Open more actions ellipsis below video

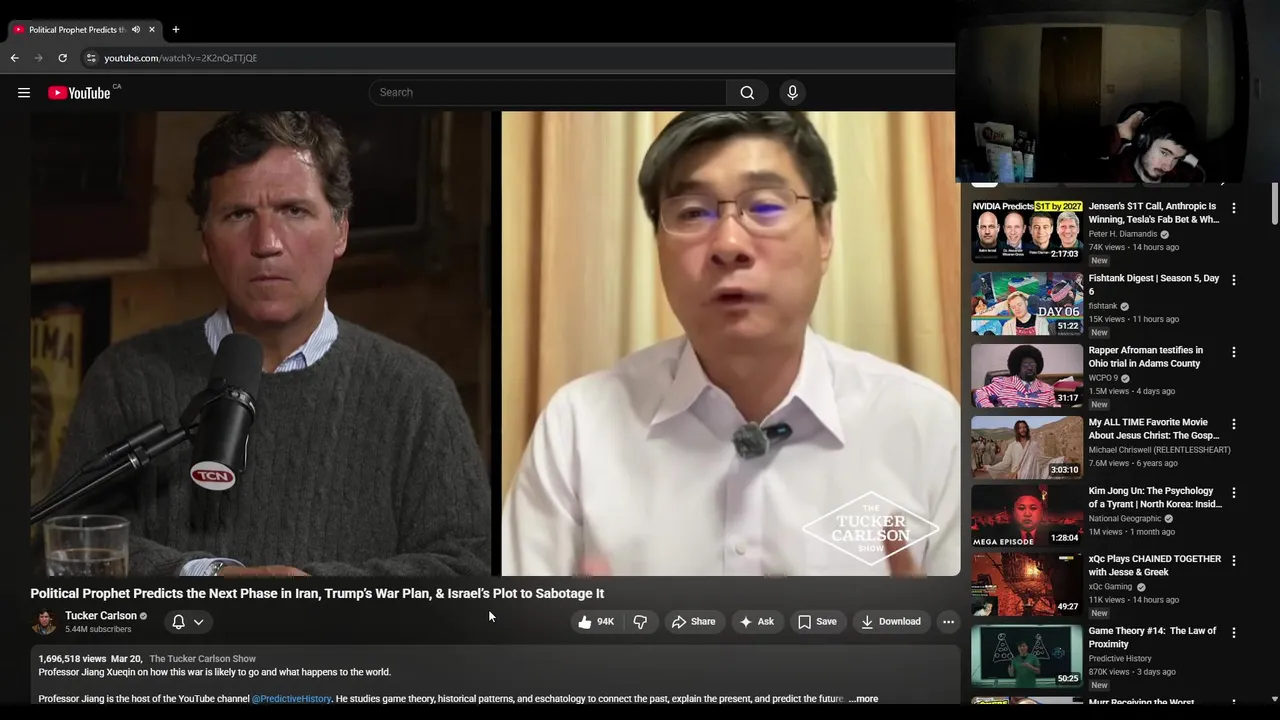coord(948,622)
